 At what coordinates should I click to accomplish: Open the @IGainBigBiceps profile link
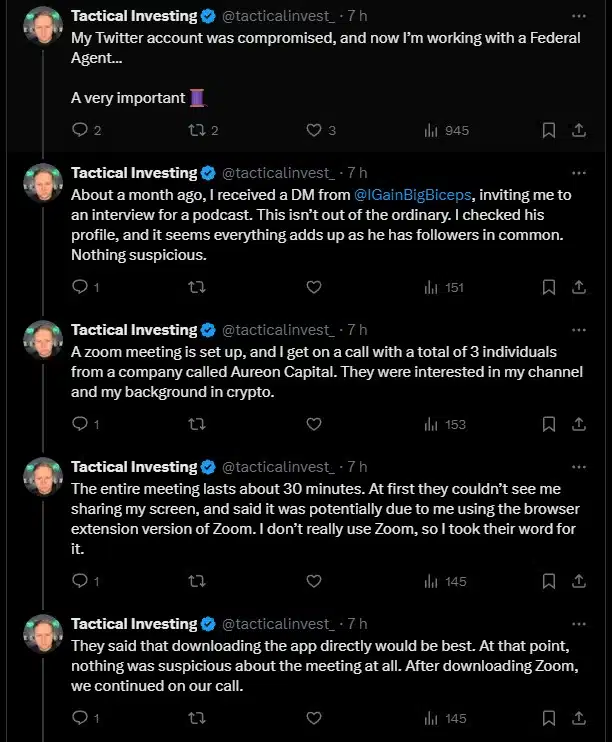click(413, 195)
